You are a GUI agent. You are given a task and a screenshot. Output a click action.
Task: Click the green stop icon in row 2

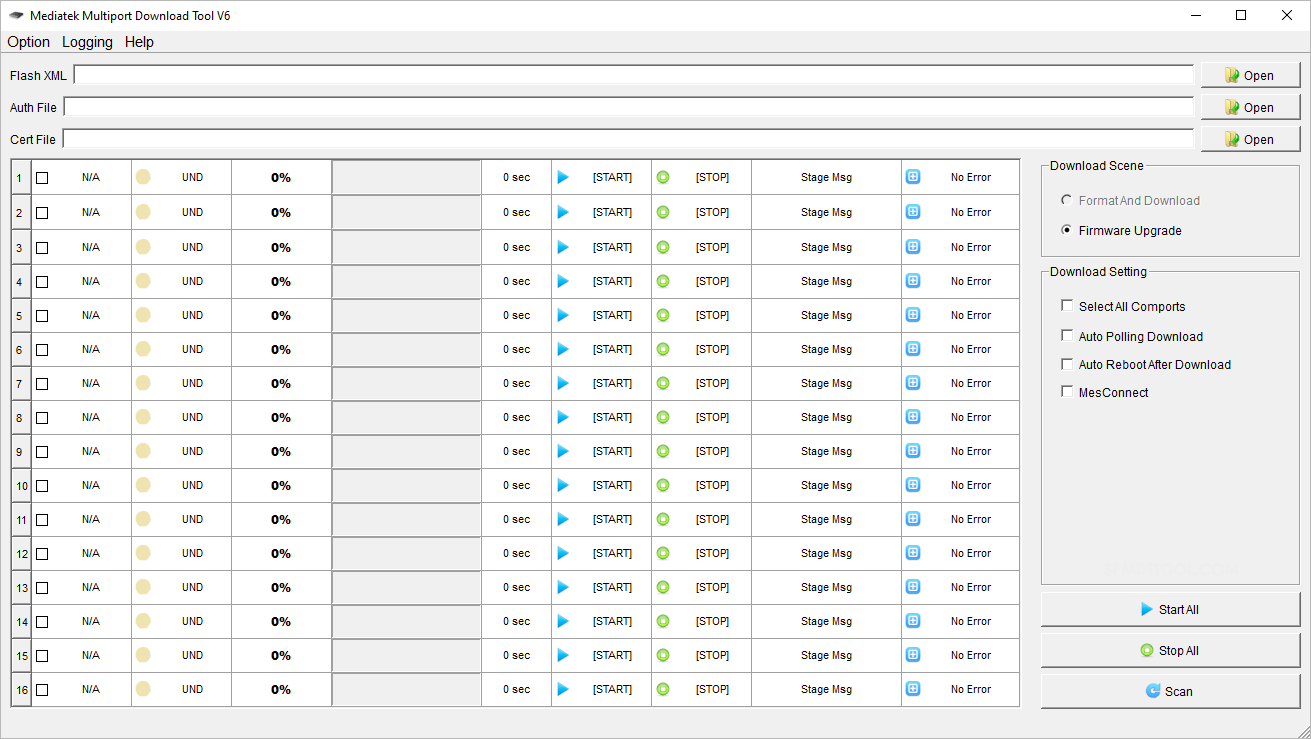point(663,212)
